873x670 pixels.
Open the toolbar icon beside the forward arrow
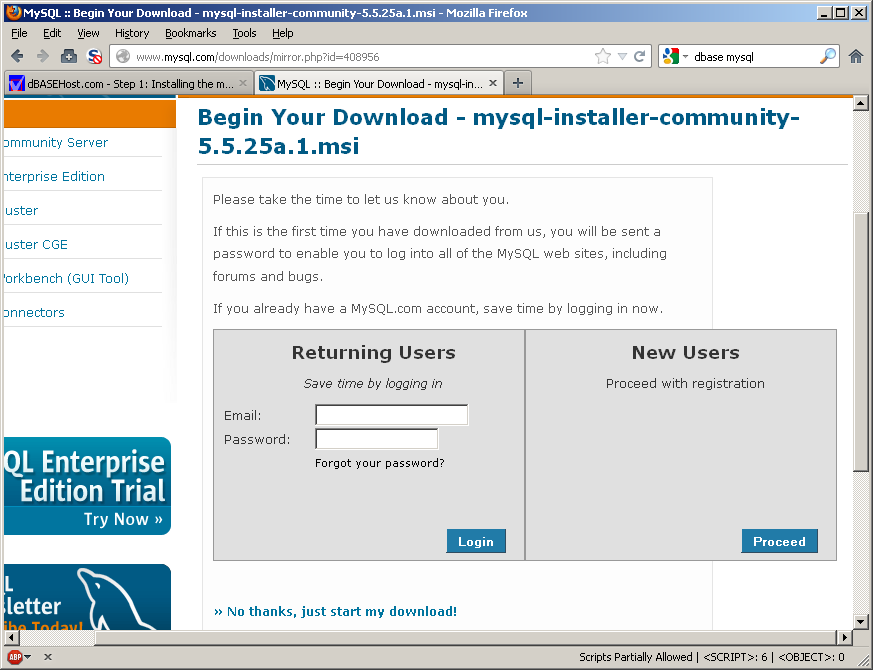69,56
